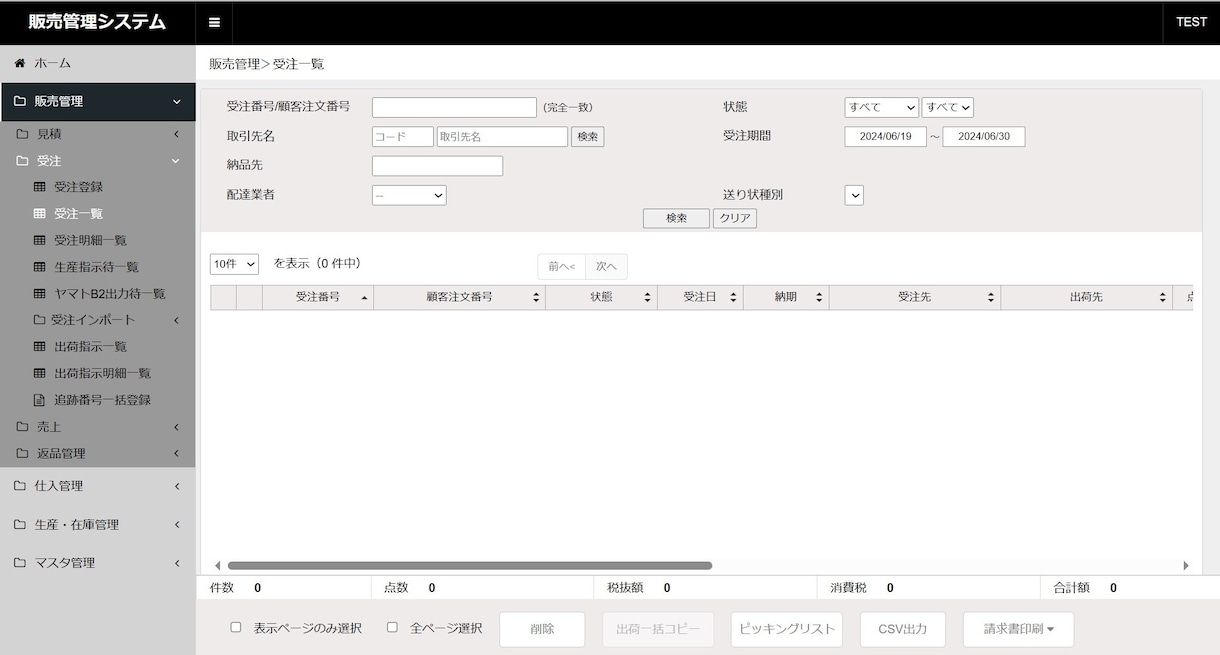
Task: Sort the table by 状態 column
Action: tap(602, 297)
